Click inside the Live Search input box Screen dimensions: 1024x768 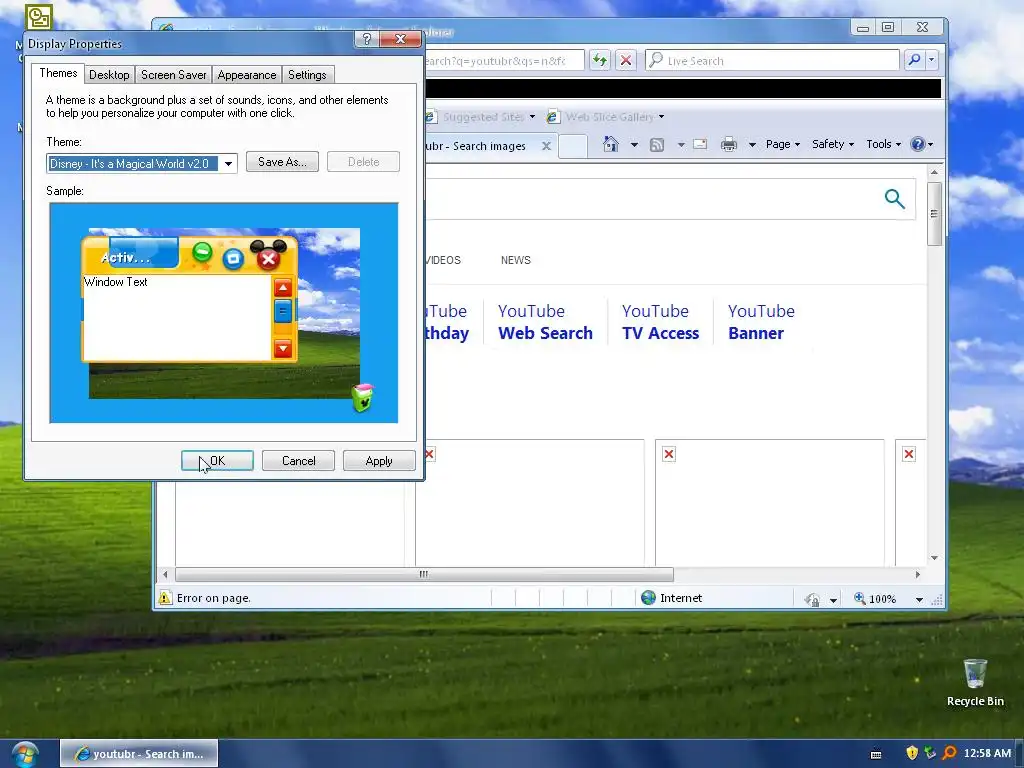772,60
